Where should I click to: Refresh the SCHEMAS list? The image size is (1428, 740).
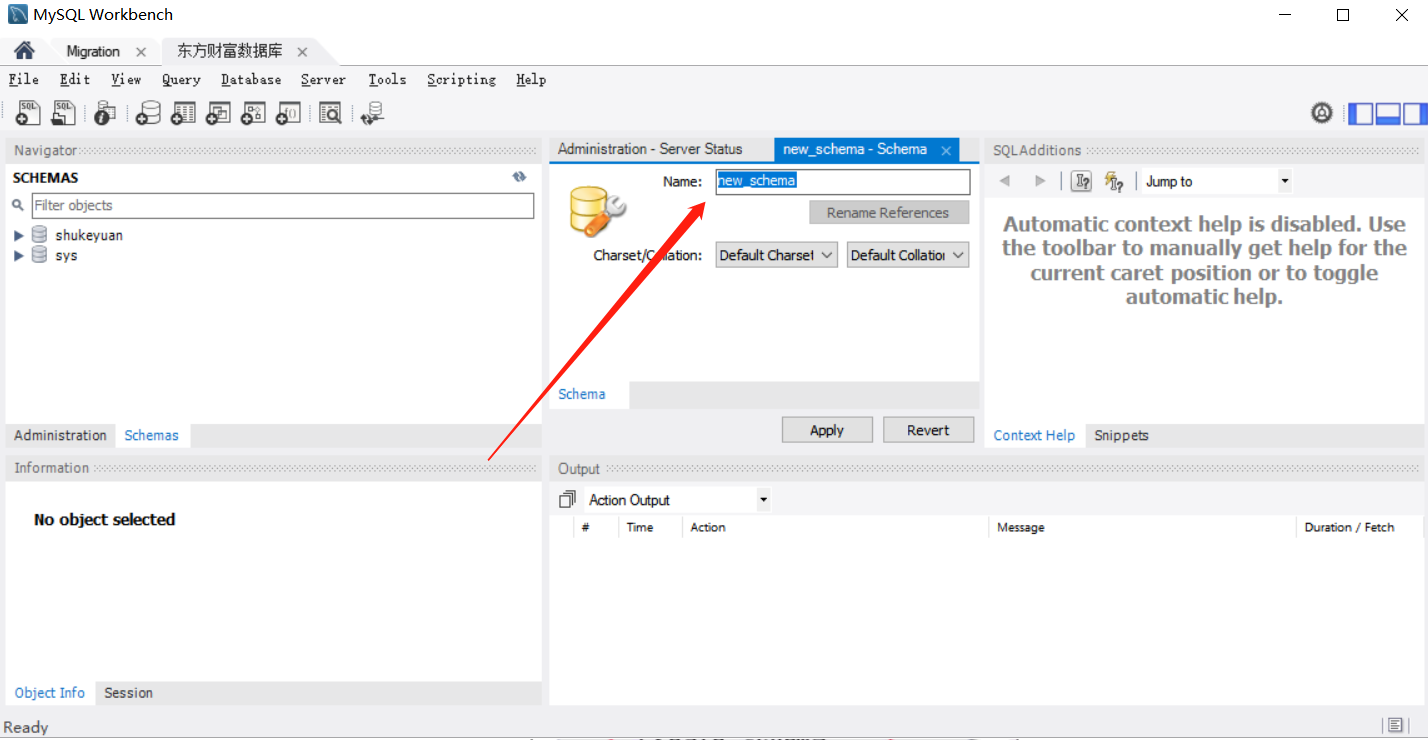click(519, 177)
